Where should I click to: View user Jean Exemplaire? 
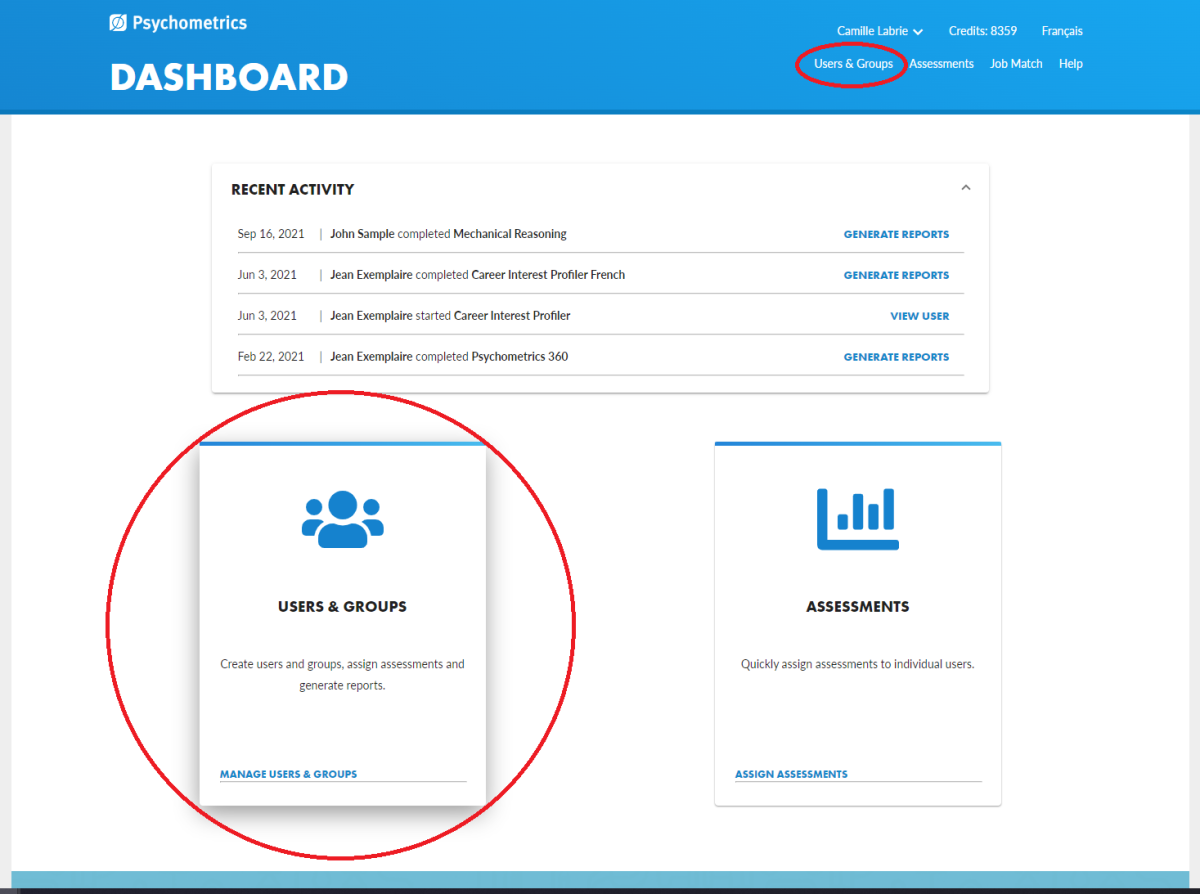coord(919,315)
